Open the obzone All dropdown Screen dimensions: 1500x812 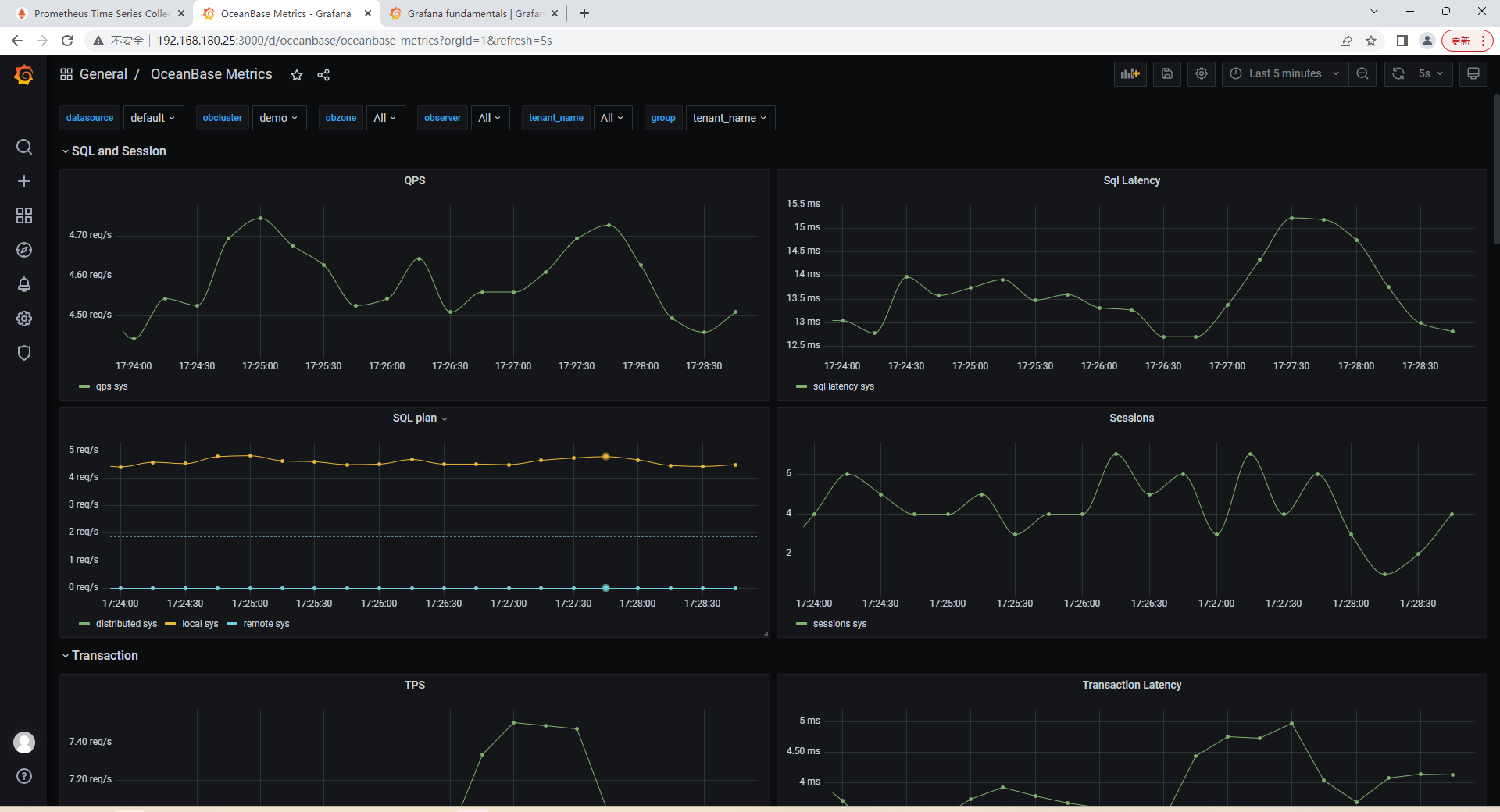pyautogui.click(x=385, y=118)
